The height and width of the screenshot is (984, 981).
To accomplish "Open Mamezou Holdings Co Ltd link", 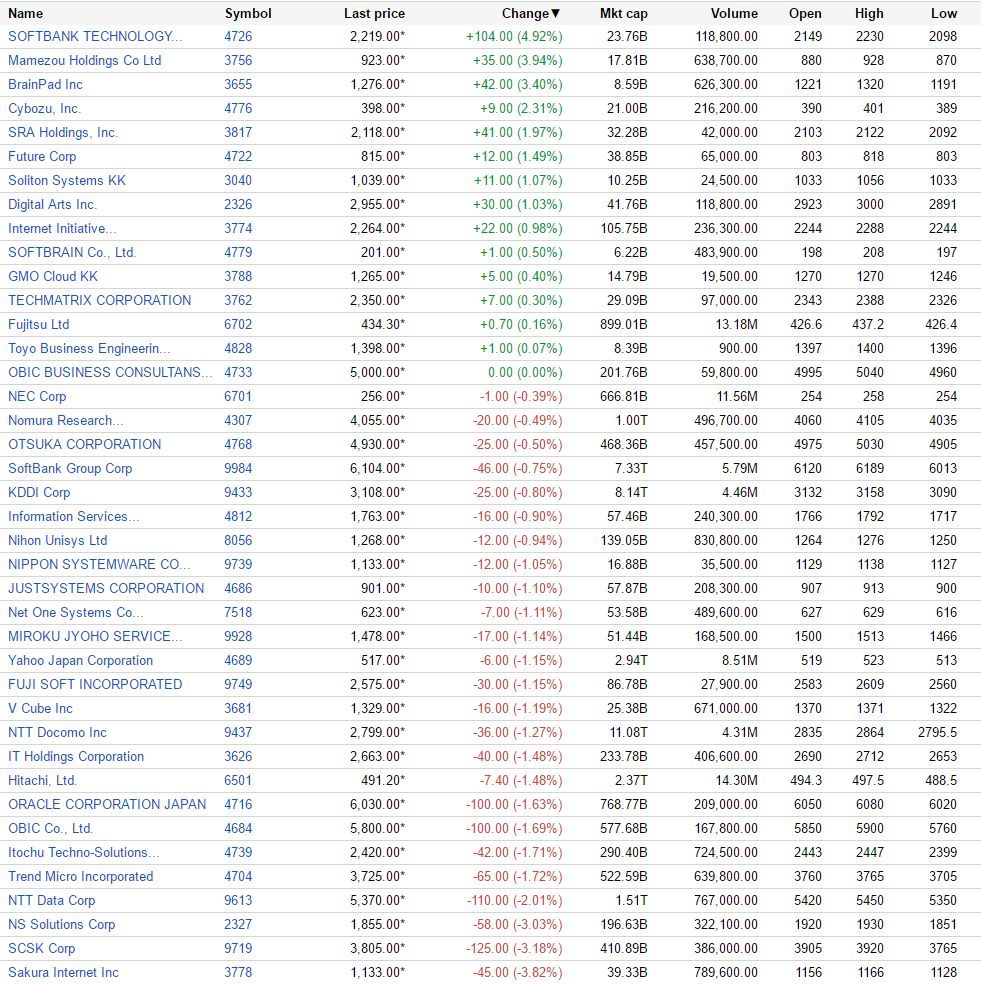I will click(x=85, y=60).
